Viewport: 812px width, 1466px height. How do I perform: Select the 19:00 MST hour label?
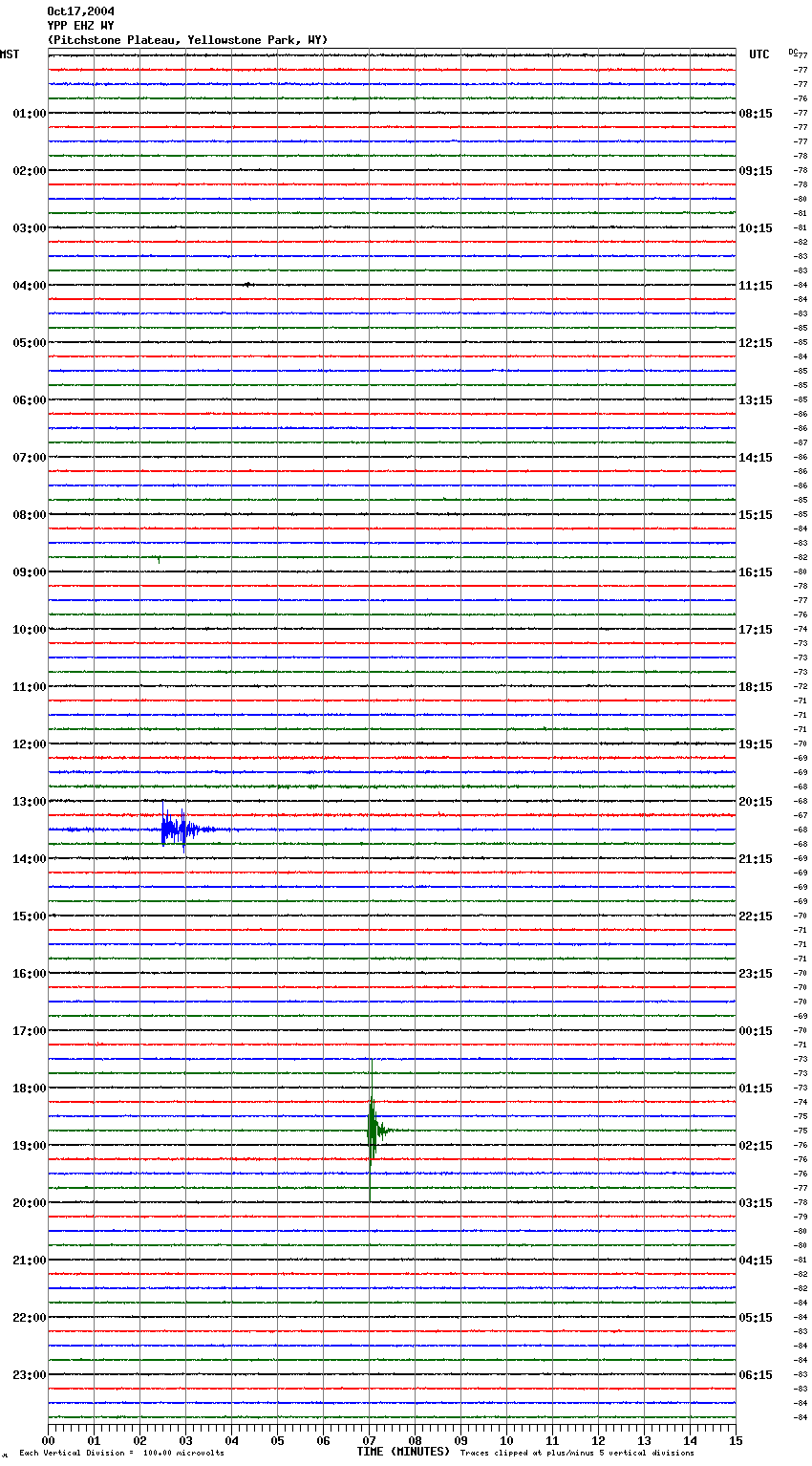pyautogui.click(x=30, y=1146)
